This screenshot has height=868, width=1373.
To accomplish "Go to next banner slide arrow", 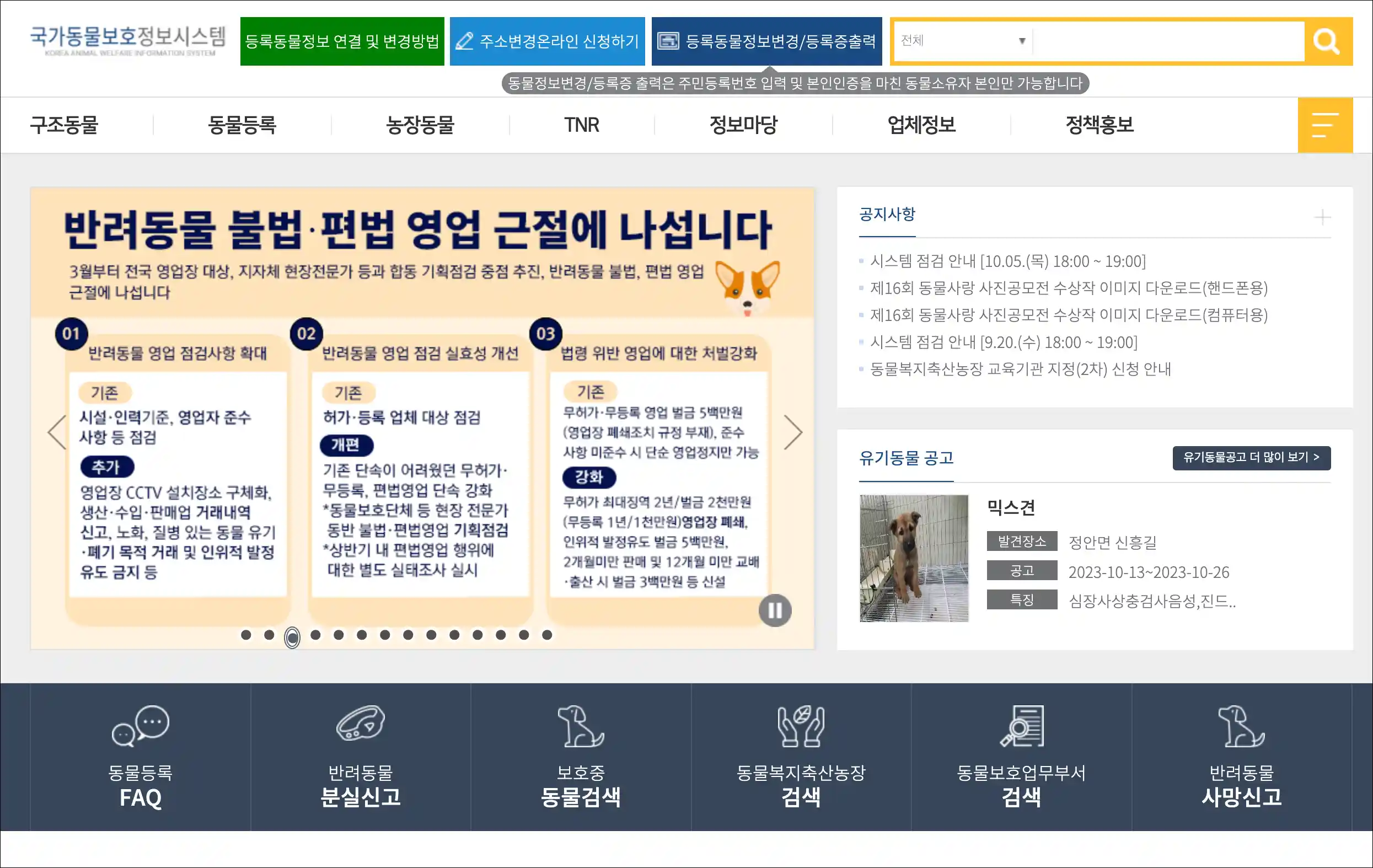I will [792, 432].
